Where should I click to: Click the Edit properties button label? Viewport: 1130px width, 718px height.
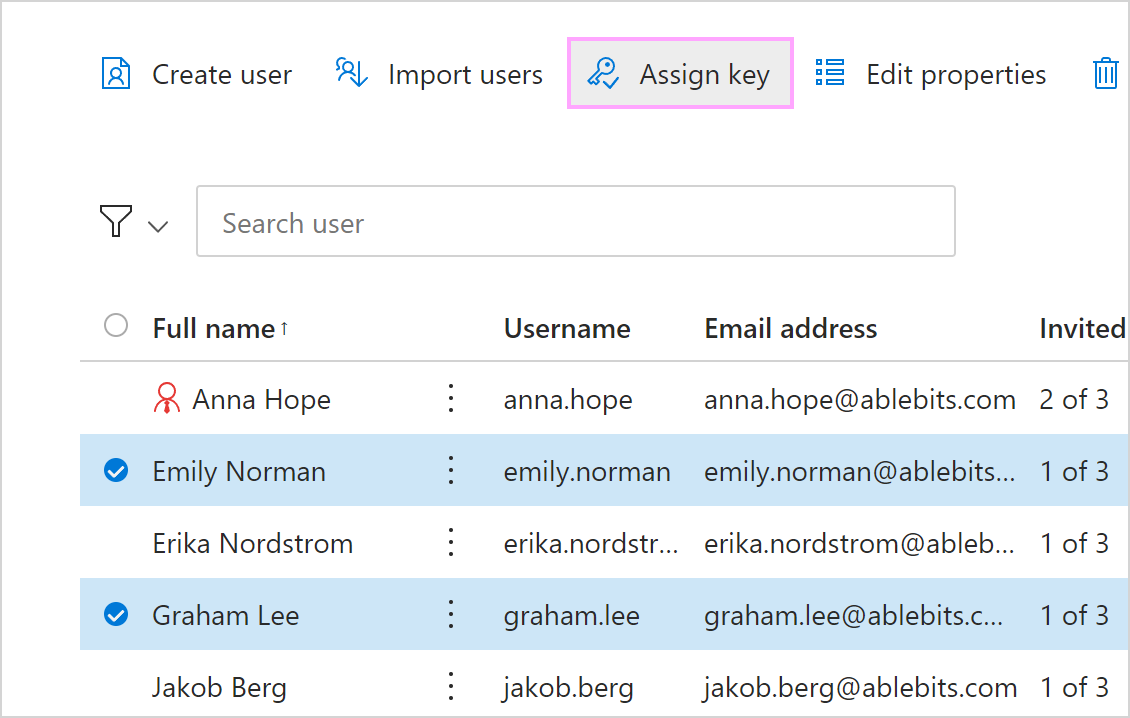[956, 75]
